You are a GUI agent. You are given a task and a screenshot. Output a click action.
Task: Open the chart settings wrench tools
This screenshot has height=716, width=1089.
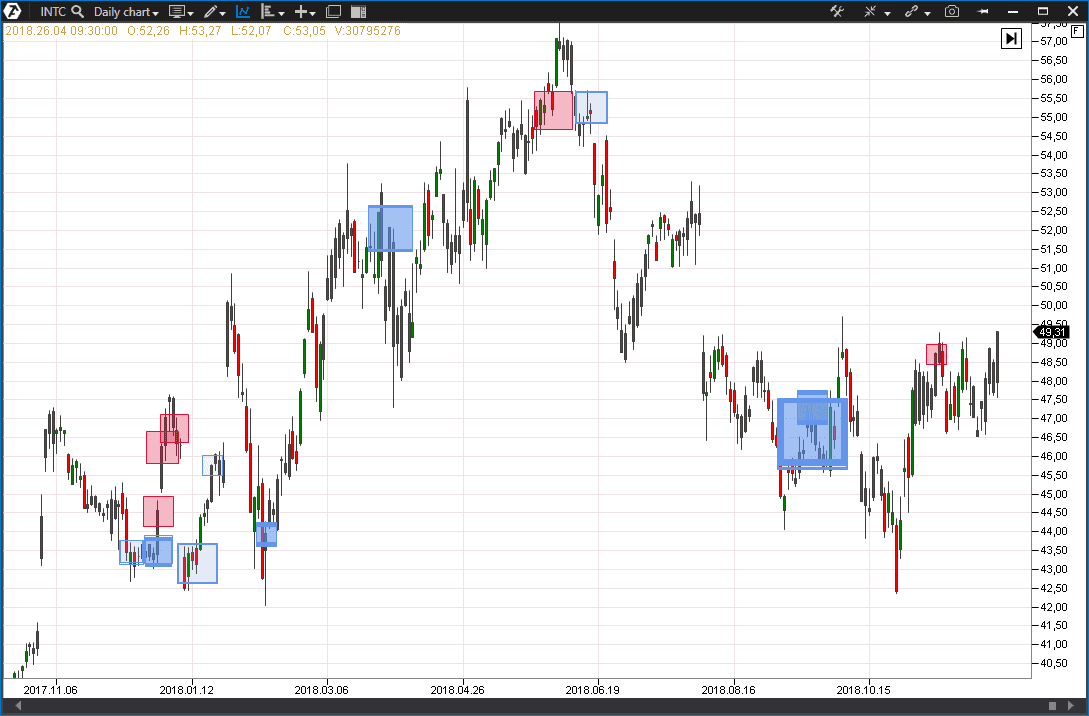click(x=838, y=12)
